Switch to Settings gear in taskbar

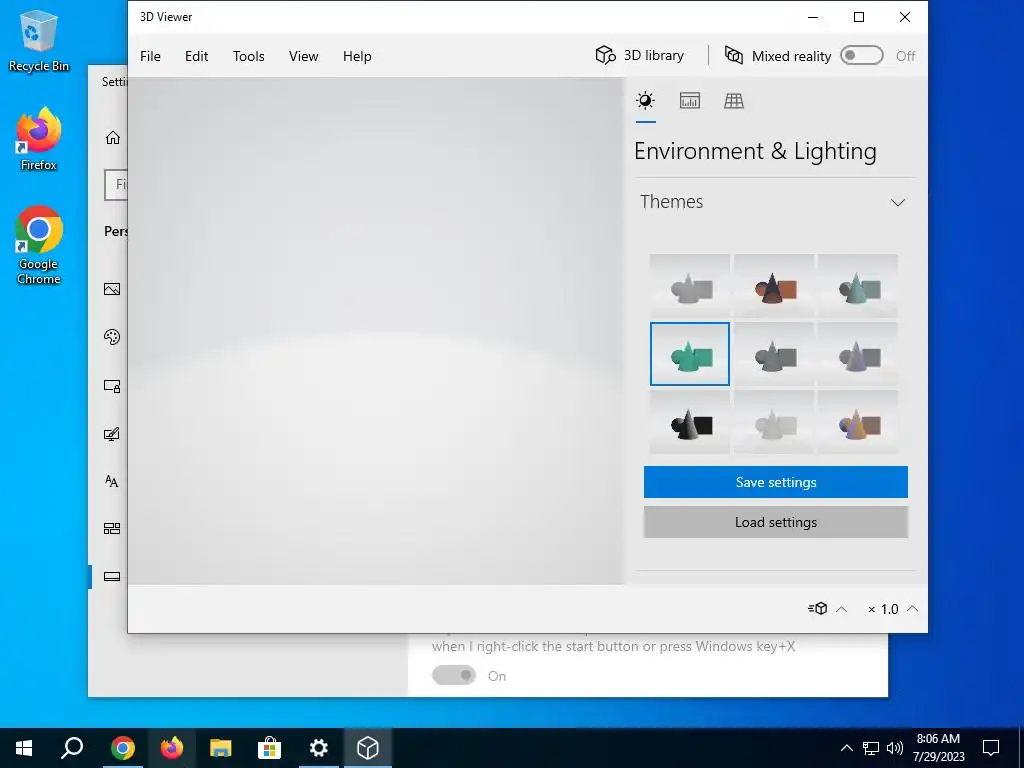tap(319, 748)
